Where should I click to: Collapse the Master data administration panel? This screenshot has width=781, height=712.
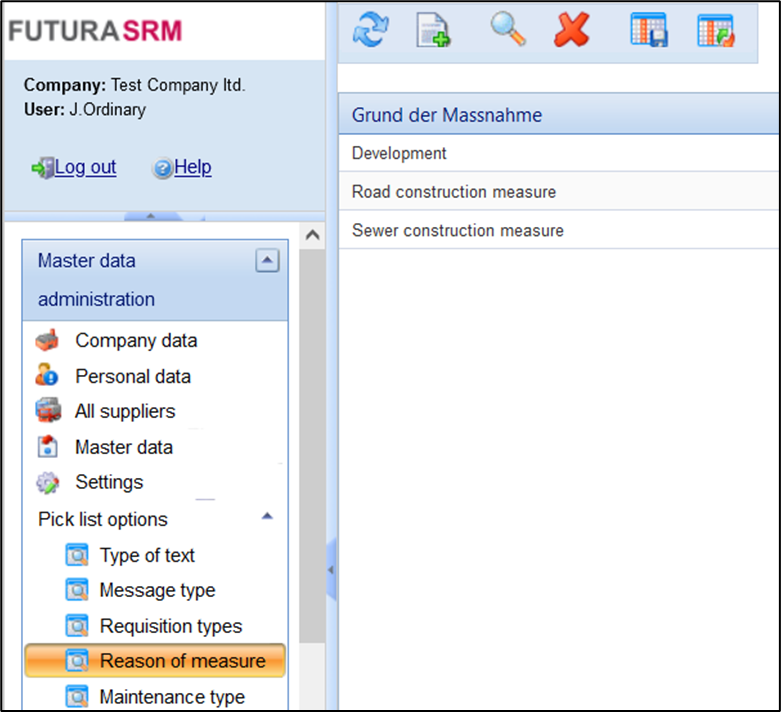tap(267, 261)
